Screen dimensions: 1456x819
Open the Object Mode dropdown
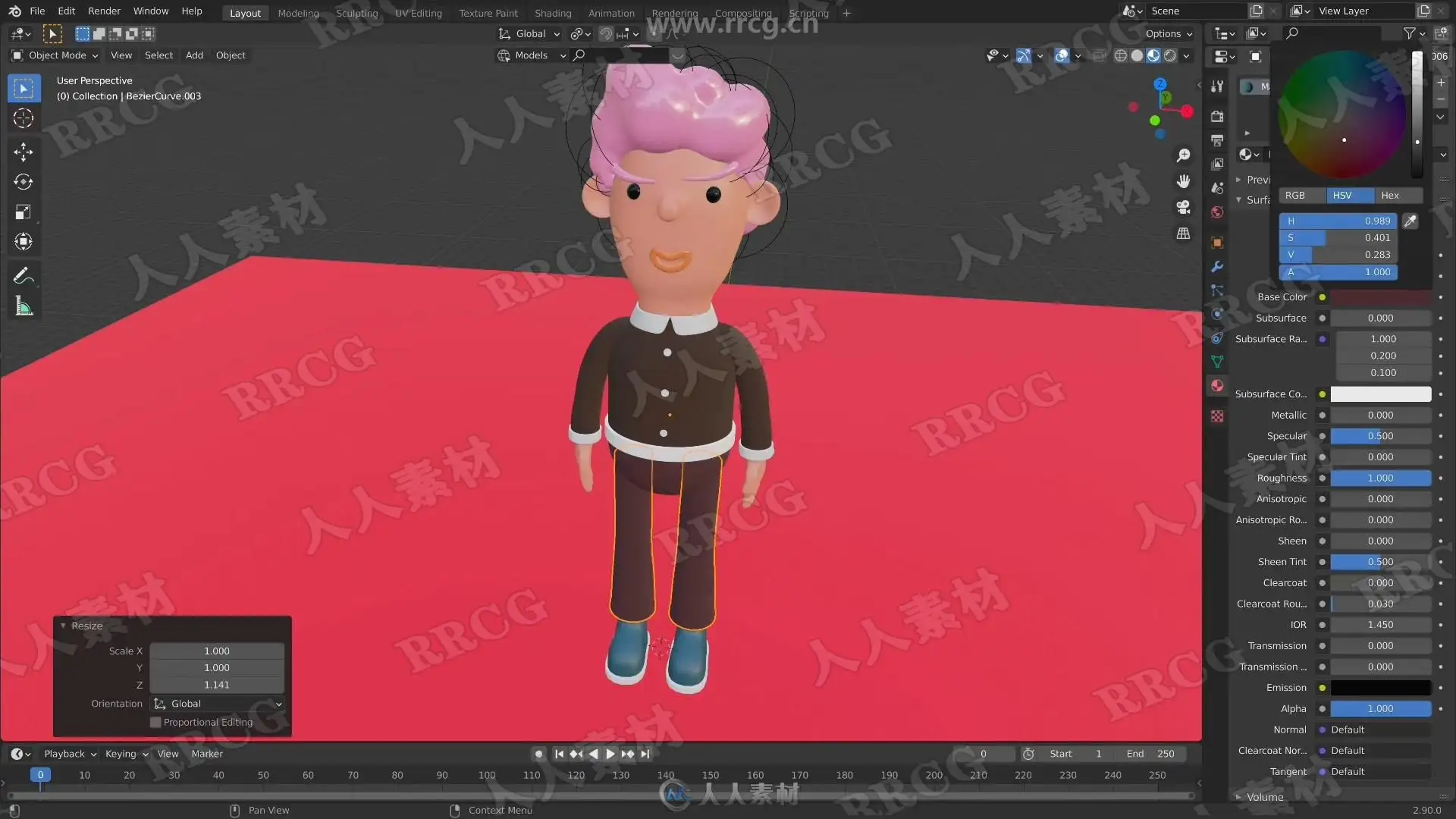(55, 55)
